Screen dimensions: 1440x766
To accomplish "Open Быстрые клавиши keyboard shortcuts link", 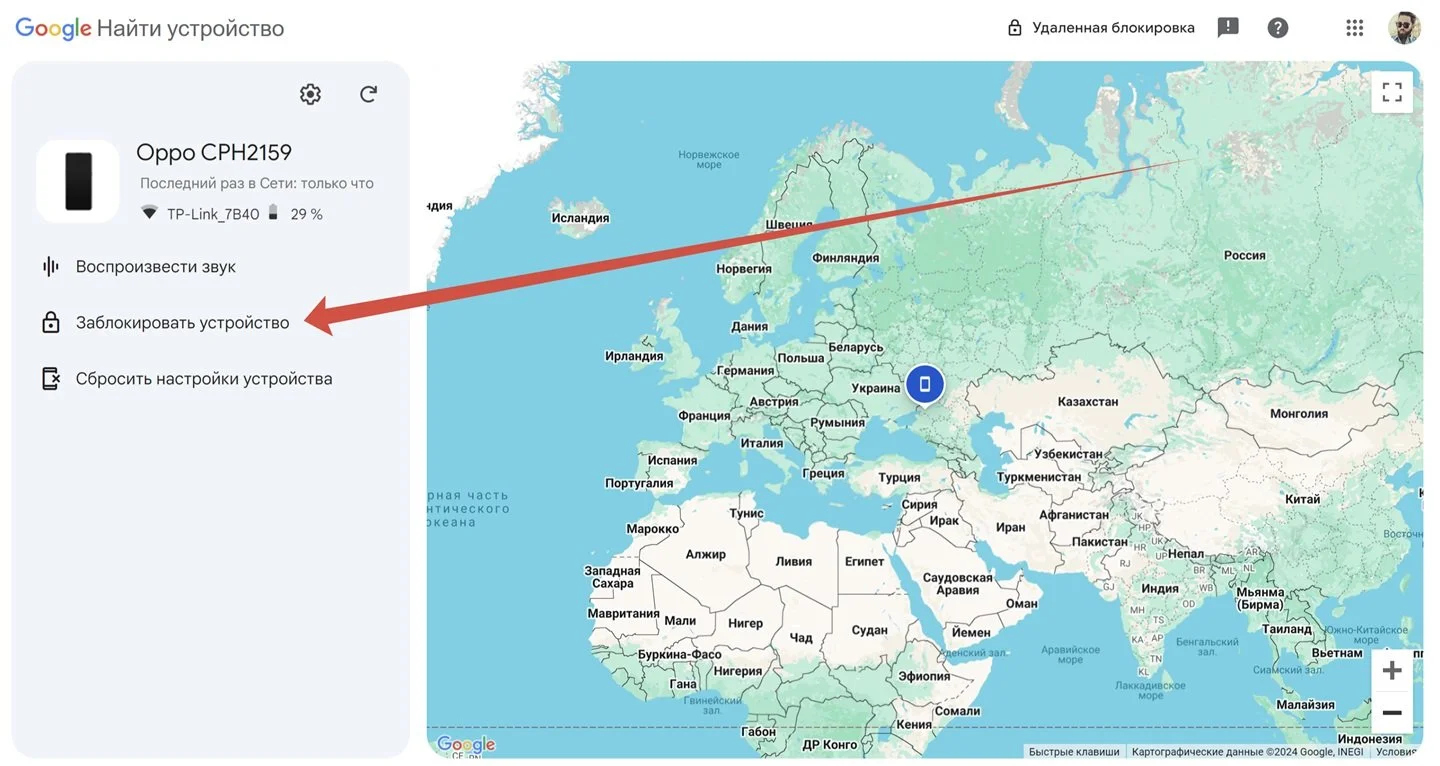I will 1075,752.
